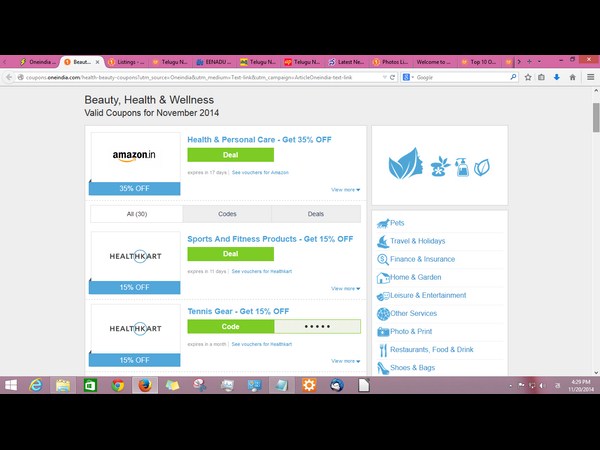Click the amazon.in logo thumbnail
The width and height of the screenshot is (600, 450).
(135, 157)
